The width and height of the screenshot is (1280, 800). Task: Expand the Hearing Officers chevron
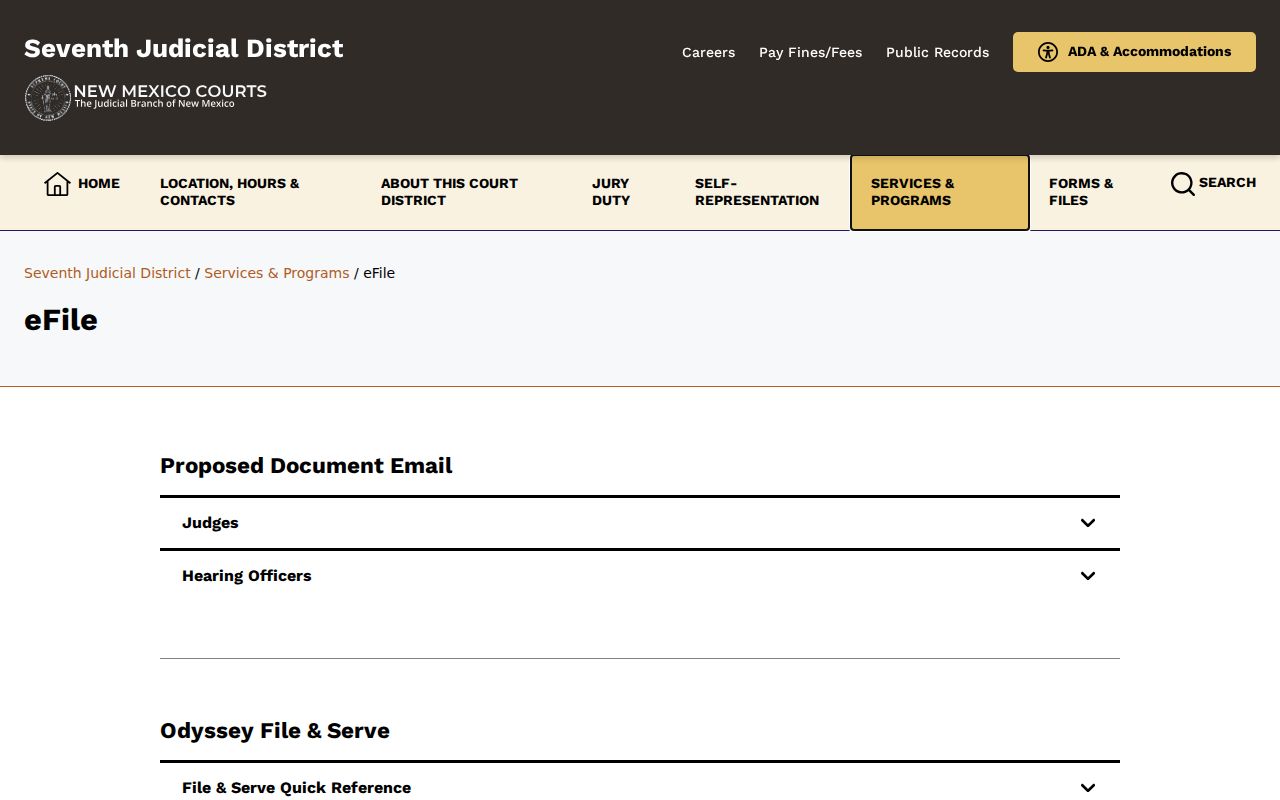coord(1088,576)
